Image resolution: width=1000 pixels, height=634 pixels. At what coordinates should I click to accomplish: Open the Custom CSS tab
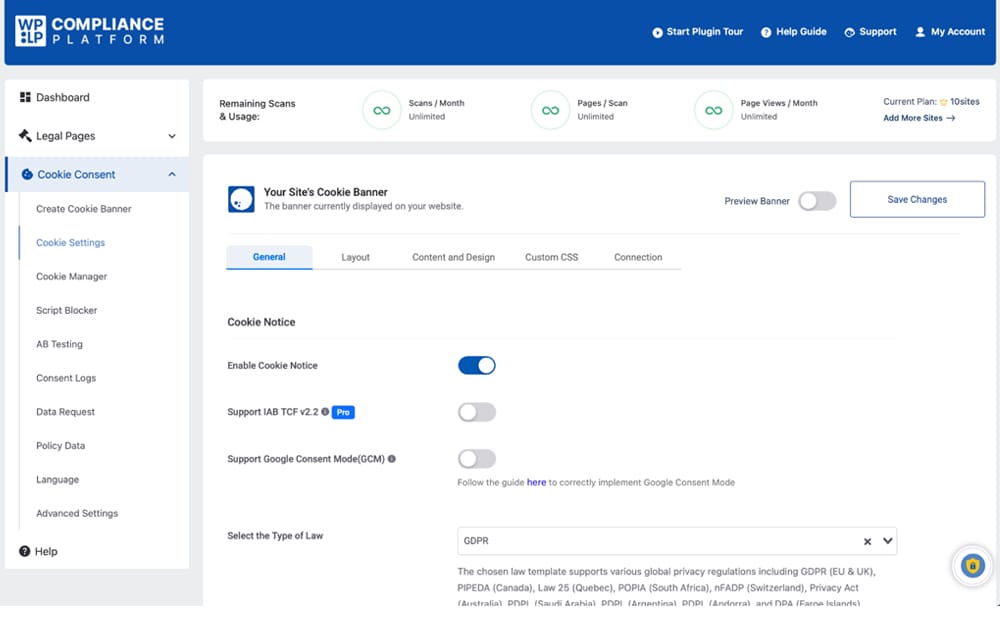[551, 257]
